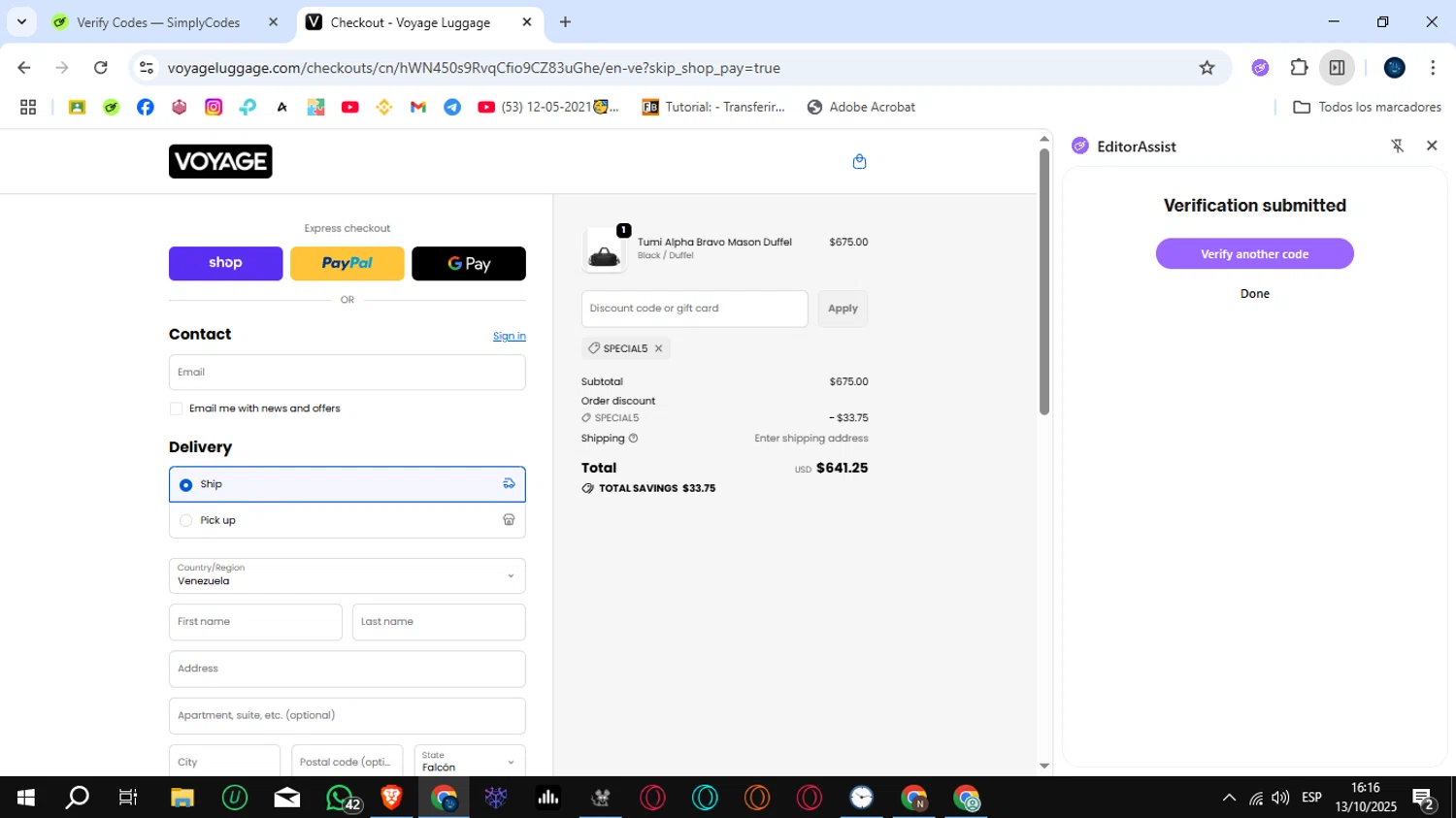Click the Postal code field
This screenshot has height=818, width=1456.
coord(347,761)
